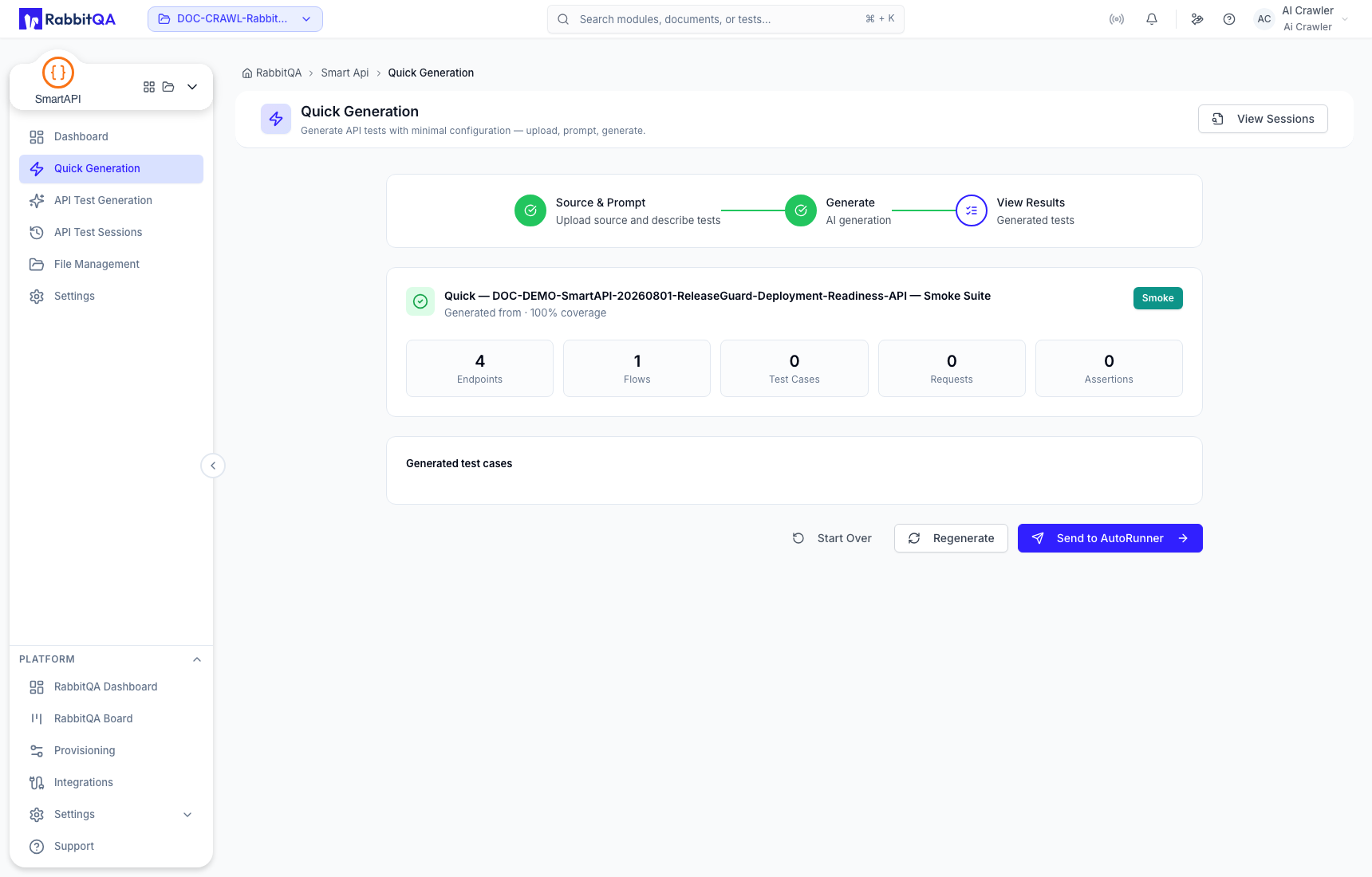Expand the platform Settings chevron

187,815
